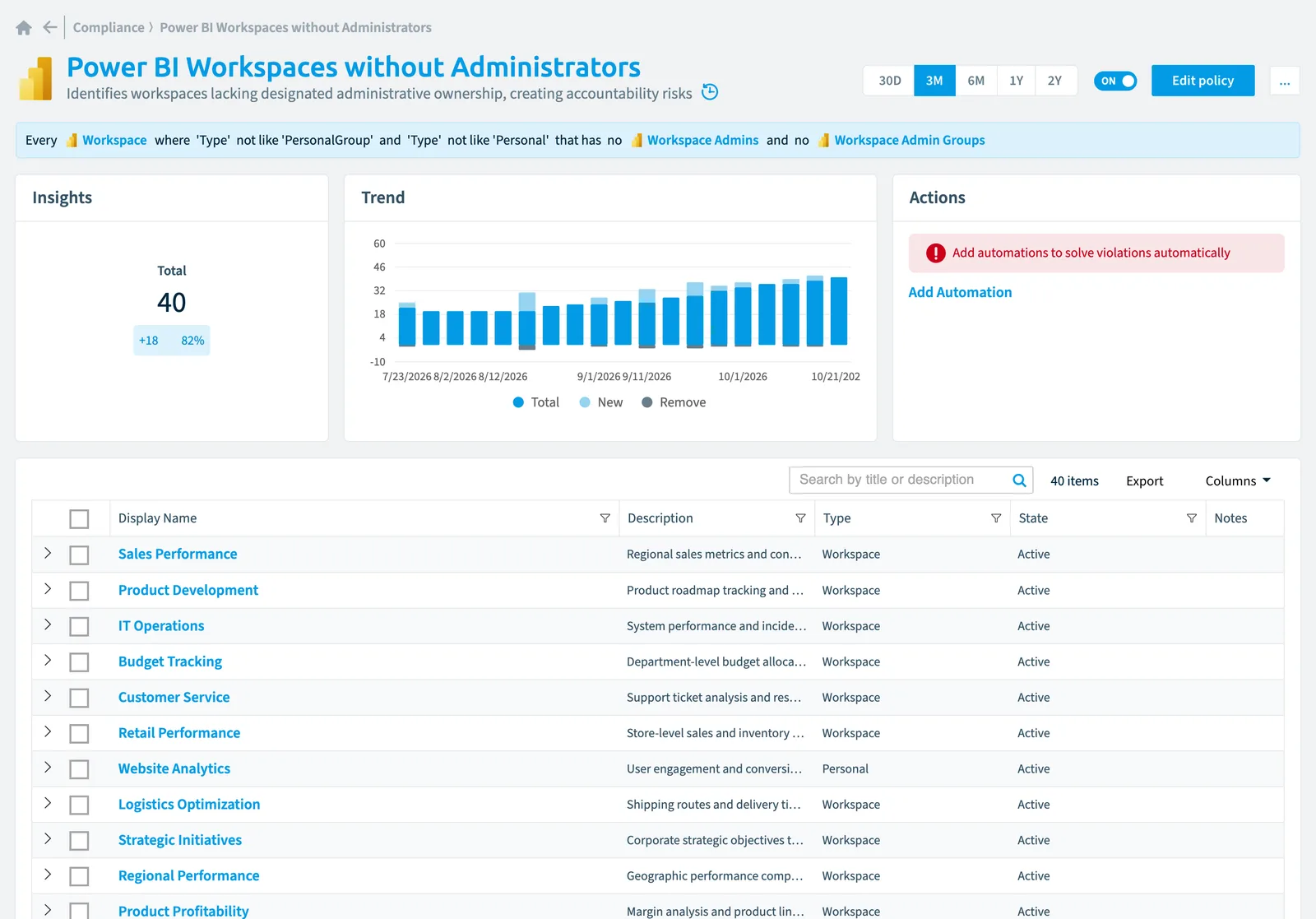Tick the Customer Service row checkbox

(x=79, y=699)
